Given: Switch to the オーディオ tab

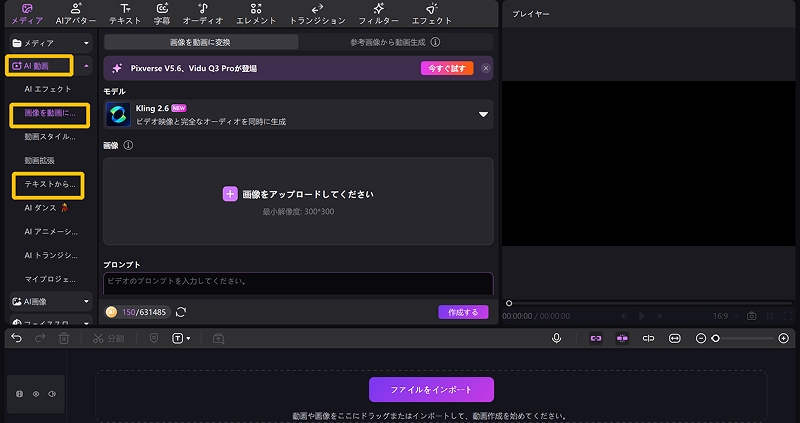Looking at the screenshot, I should (203, 14).
